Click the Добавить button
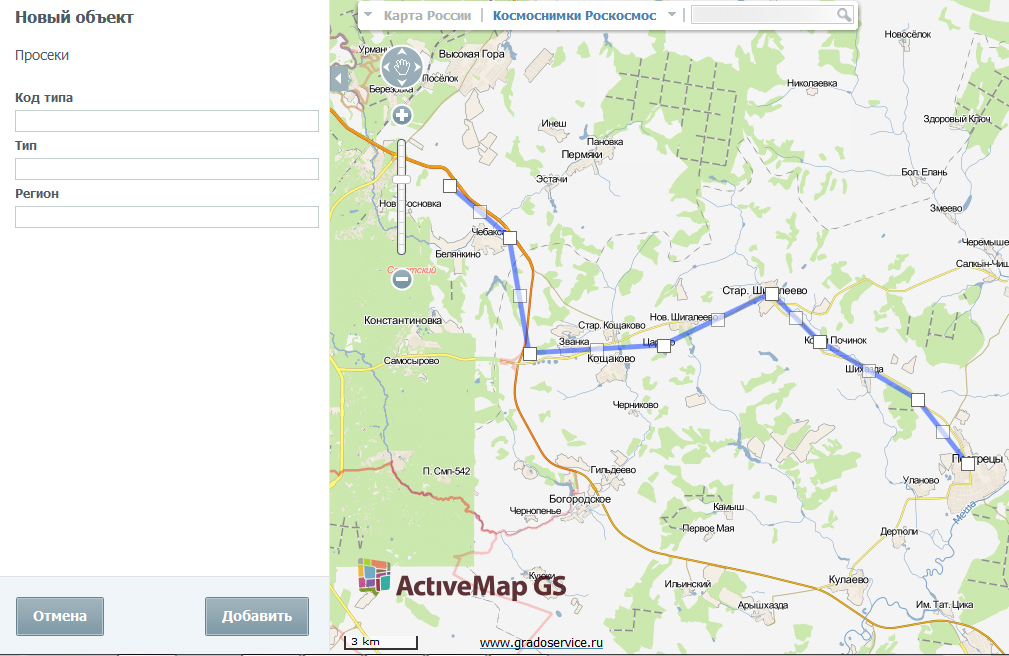 click(x=257, y=616)
